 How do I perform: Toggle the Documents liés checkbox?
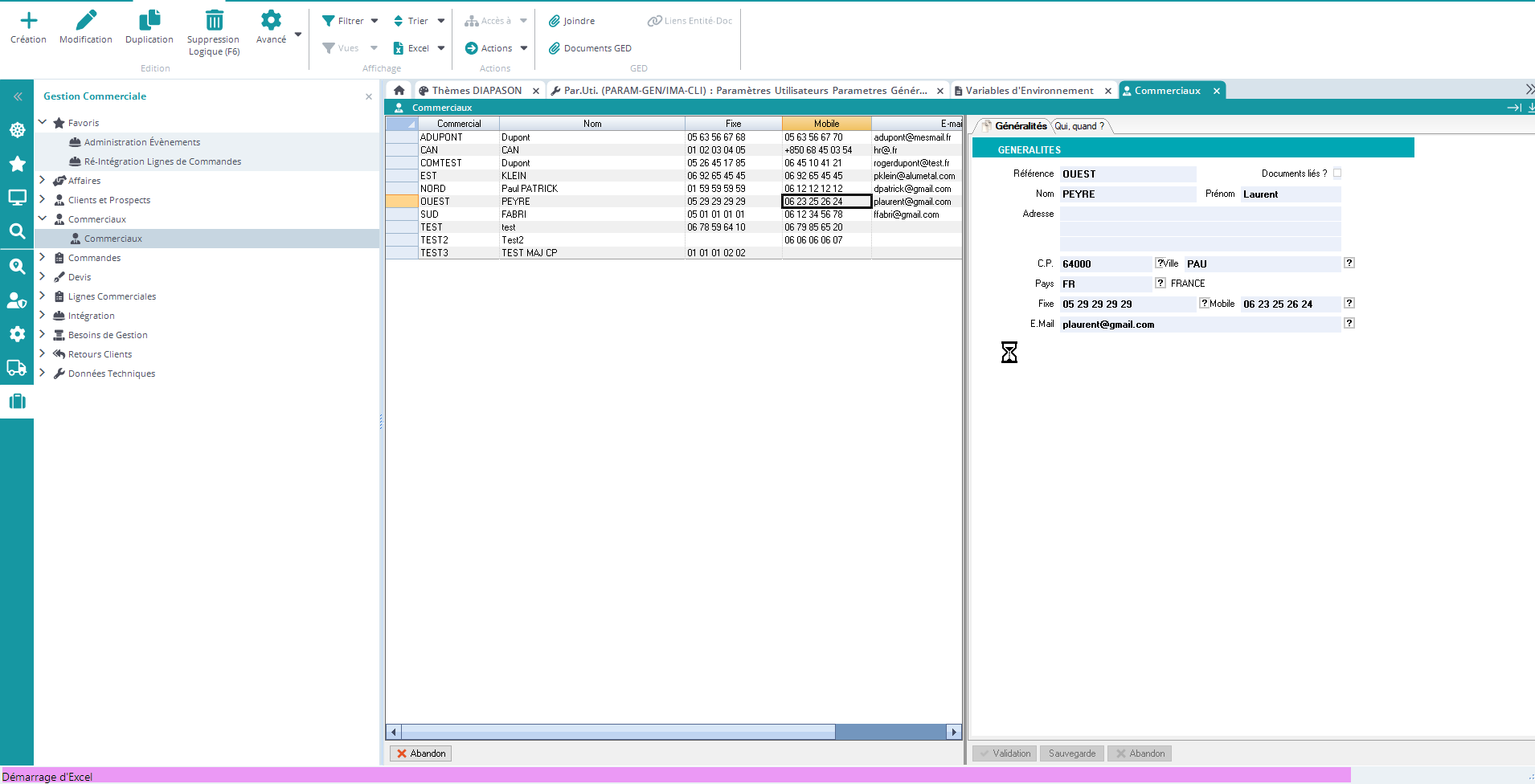point(1337,174)
